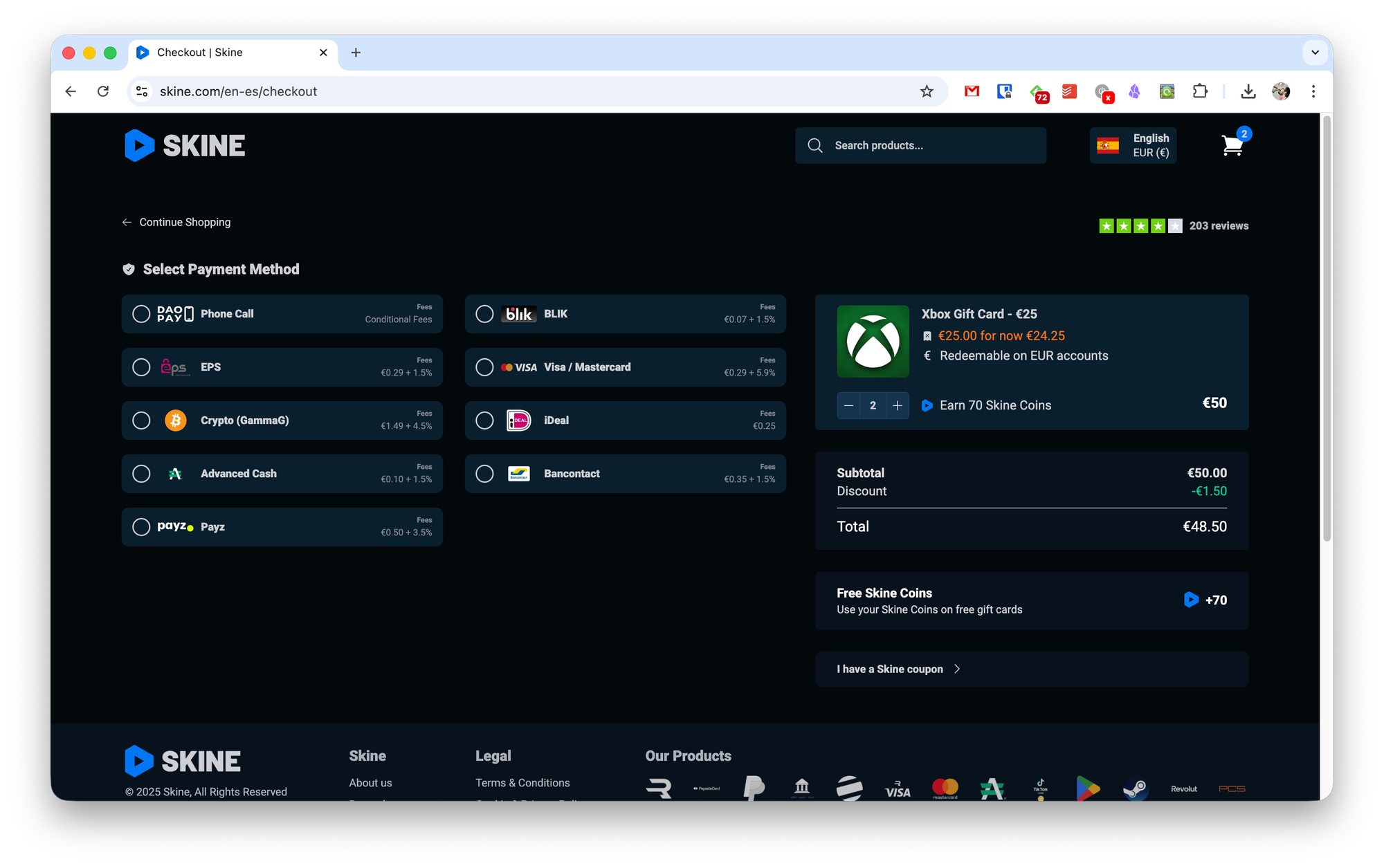The image size is (1384, 868).
Task: Go back via Continue Shopping
Action: [x=177, y=222]
